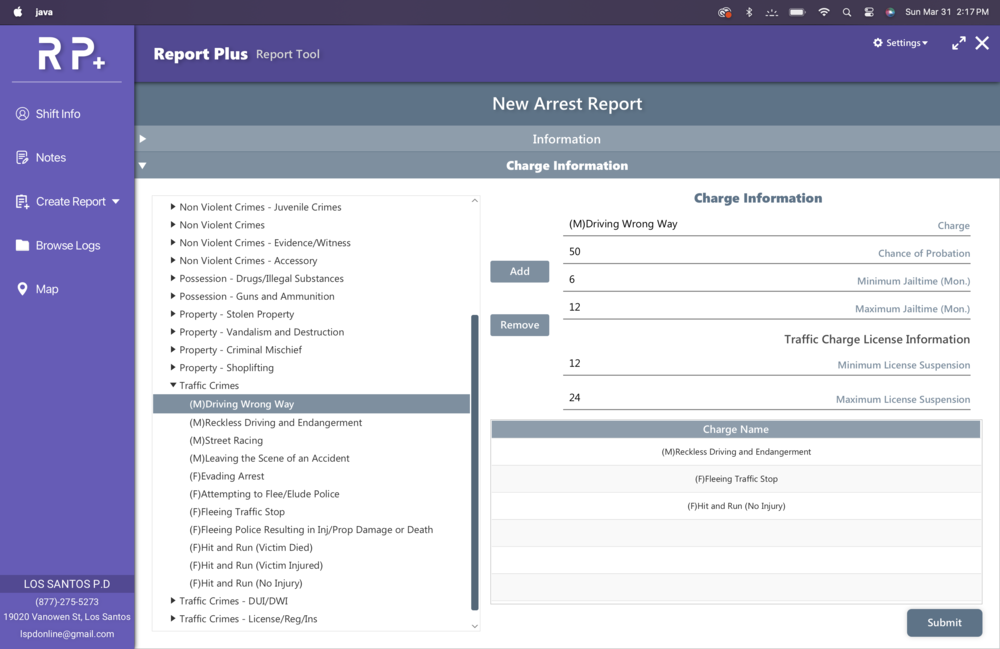Open the Settings dropdown
The height and width of the screenshot is (649, 1000).
[900, 43]
